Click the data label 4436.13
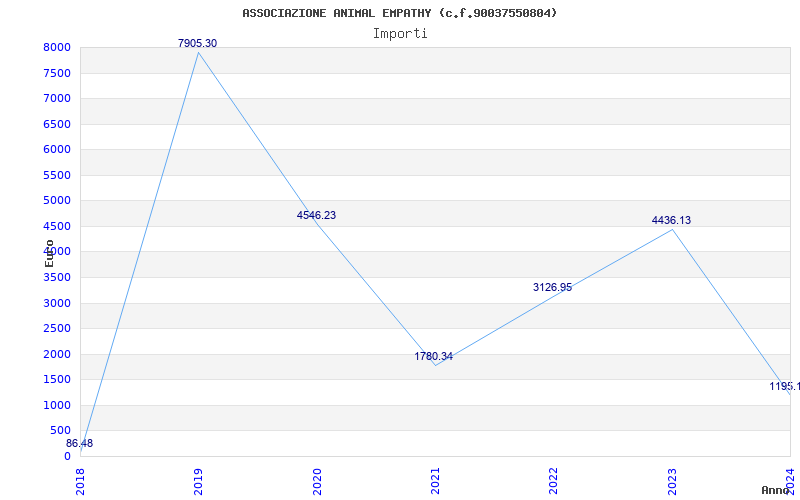The image size is (800, 500). (671, 220)
